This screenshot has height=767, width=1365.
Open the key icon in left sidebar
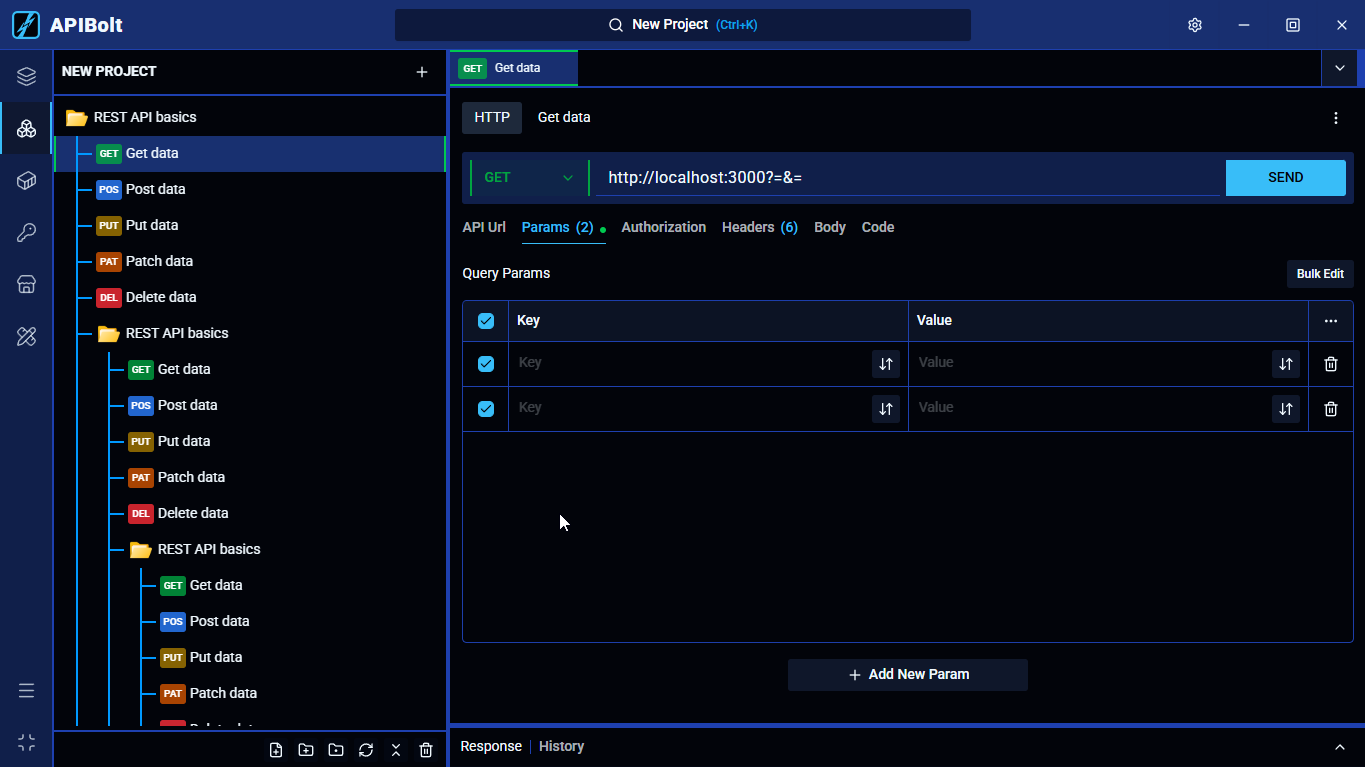click(27, 233)
